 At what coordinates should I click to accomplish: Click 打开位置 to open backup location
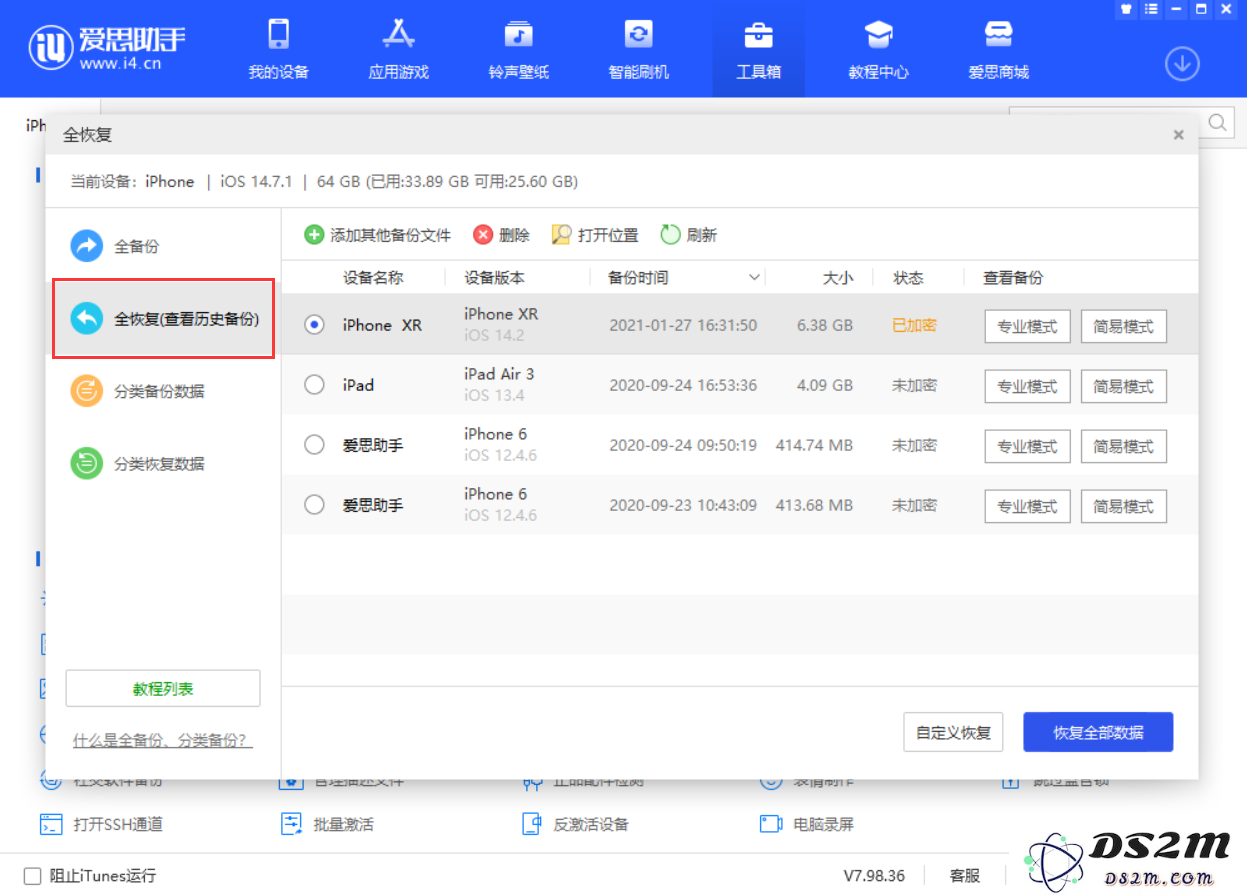595,235
